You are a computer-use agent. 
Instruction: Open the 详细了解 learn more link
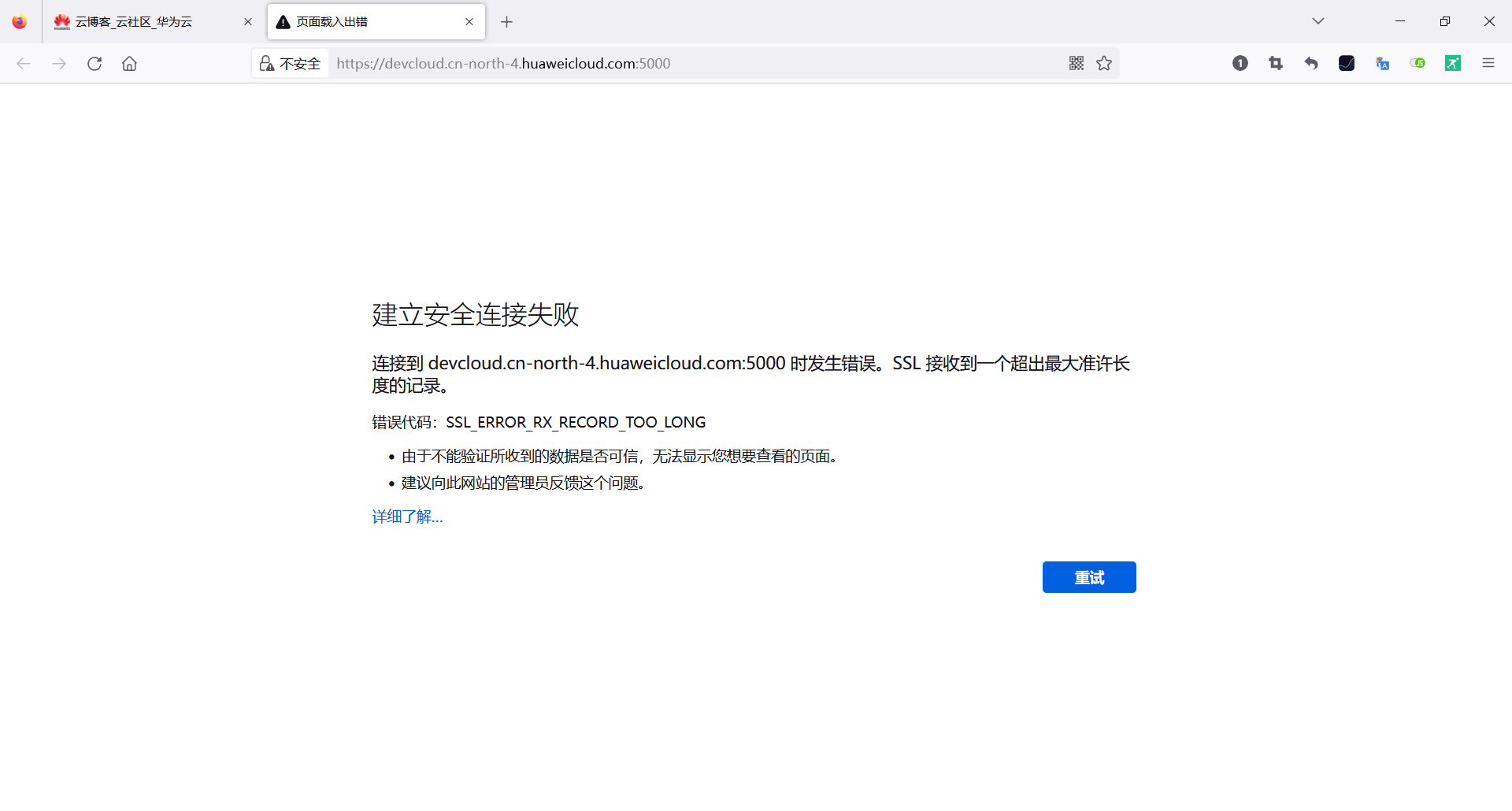click(x=406, y=517)
